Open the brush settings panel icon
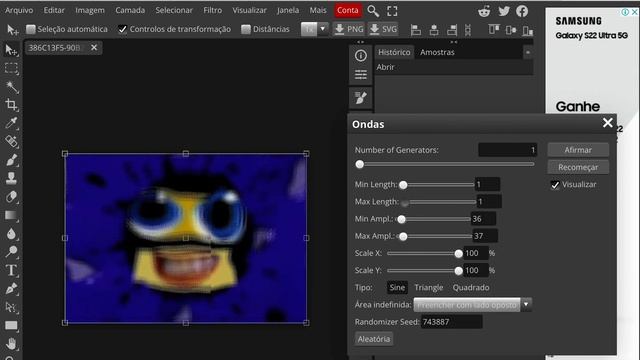Image resolution: width=640 pixels, height=360 pixels. point(360,98)
